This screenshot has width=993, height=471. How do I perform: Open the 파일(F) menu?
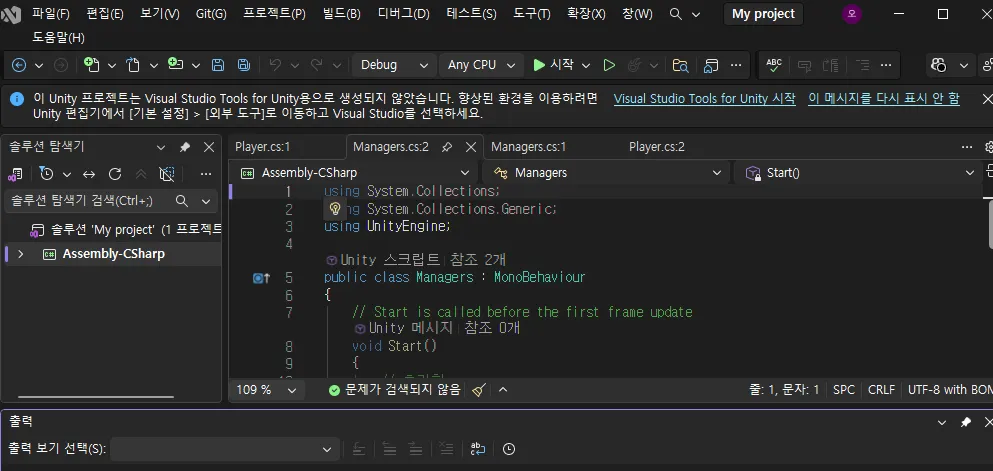(x=51, y=14)
